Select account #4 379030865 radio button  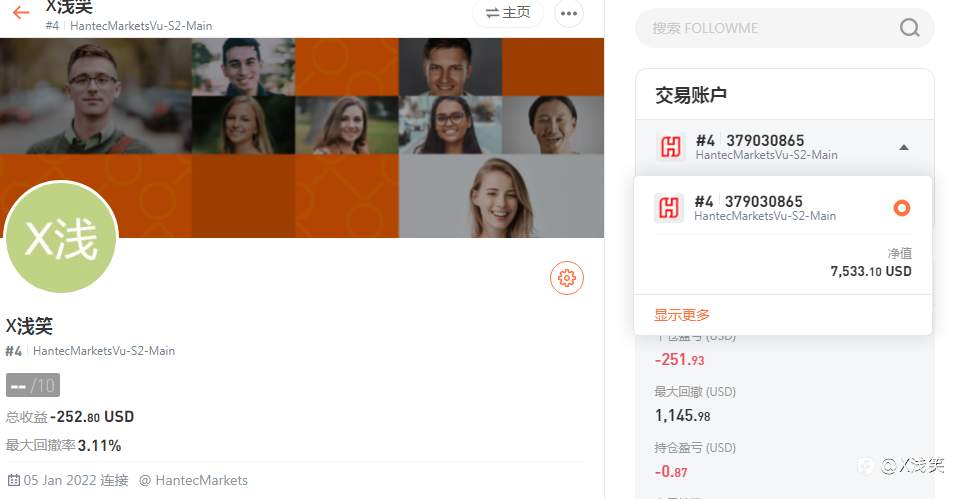901,208
